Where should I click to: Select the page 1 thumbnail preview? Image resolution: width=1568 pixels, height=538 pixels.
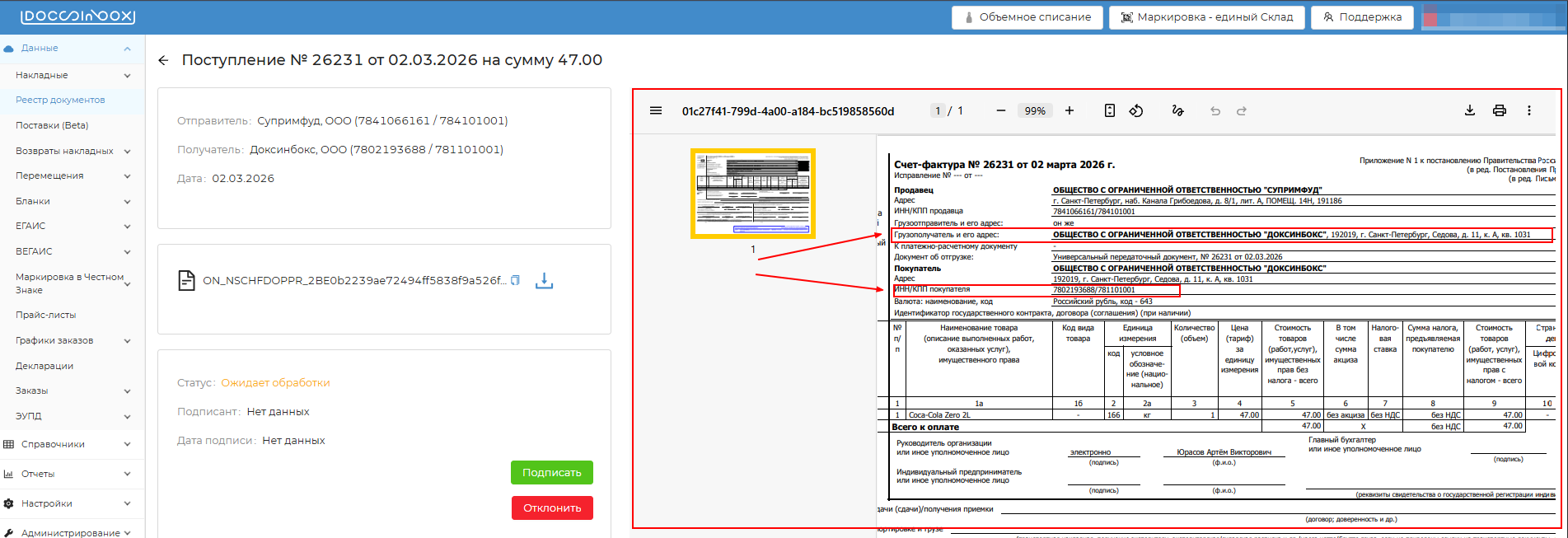coord(752,194)
